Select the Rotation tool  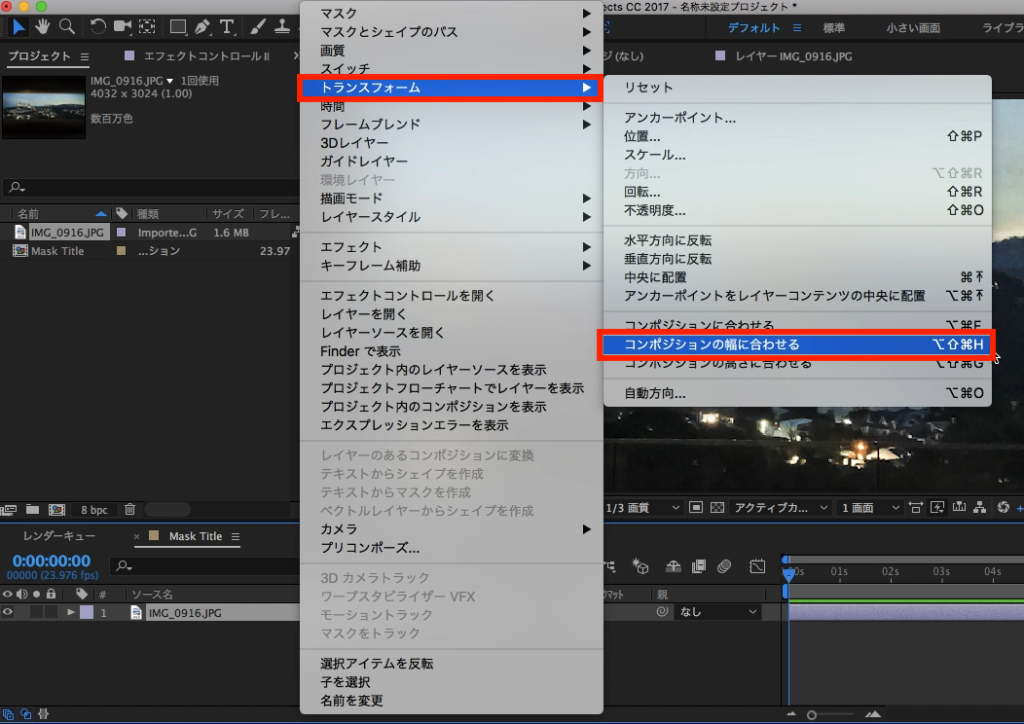click(98, 26)
